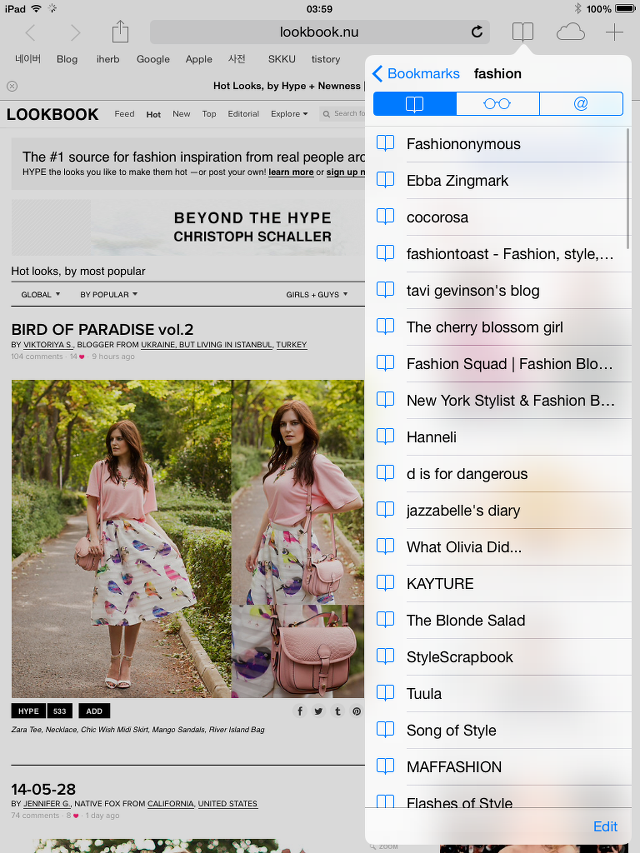
Task: Tap the book icon beside Tuula
Action: point(385,693)
